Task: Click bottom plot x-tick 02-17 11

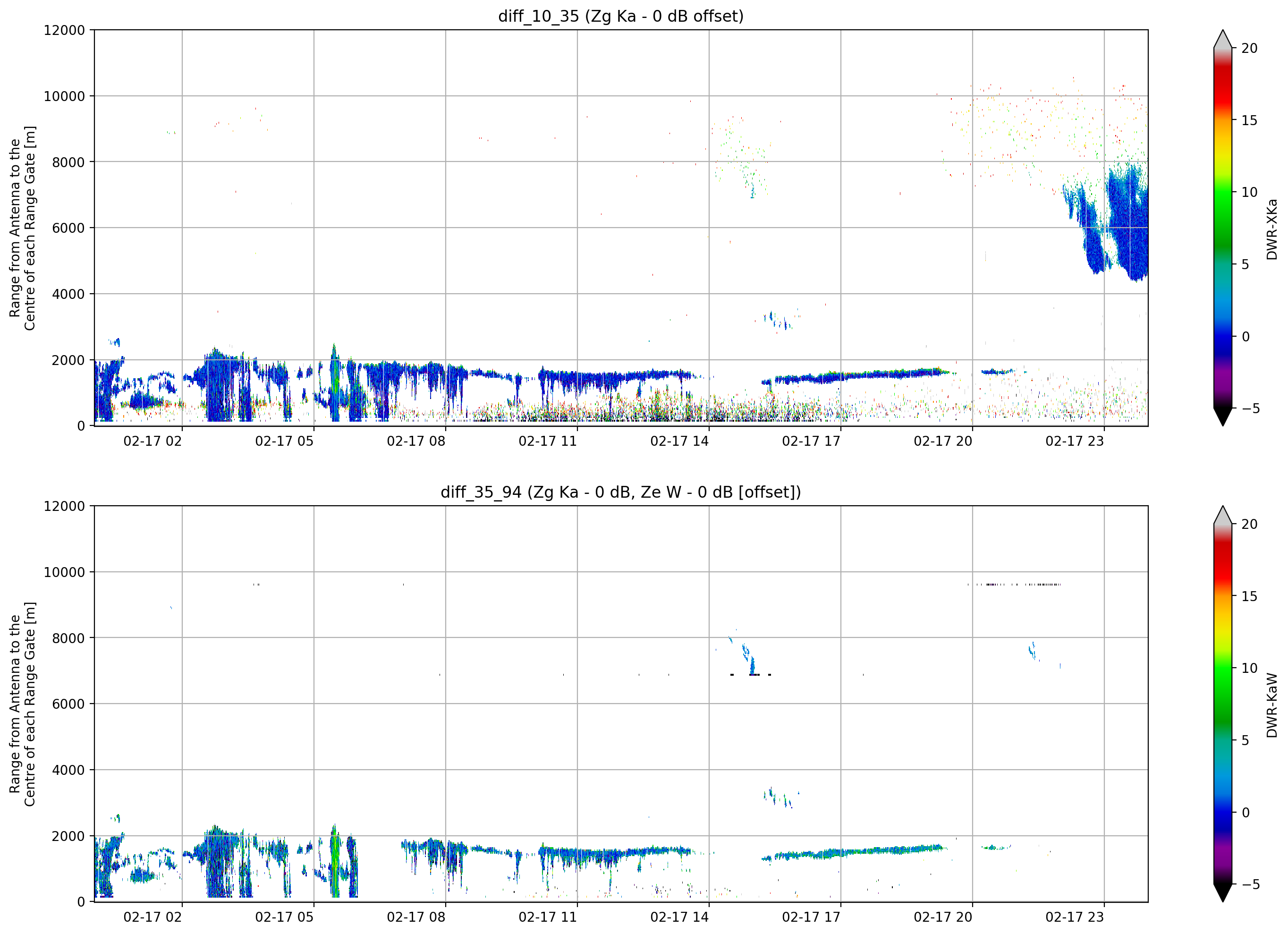Action: [x=548, y=917]
